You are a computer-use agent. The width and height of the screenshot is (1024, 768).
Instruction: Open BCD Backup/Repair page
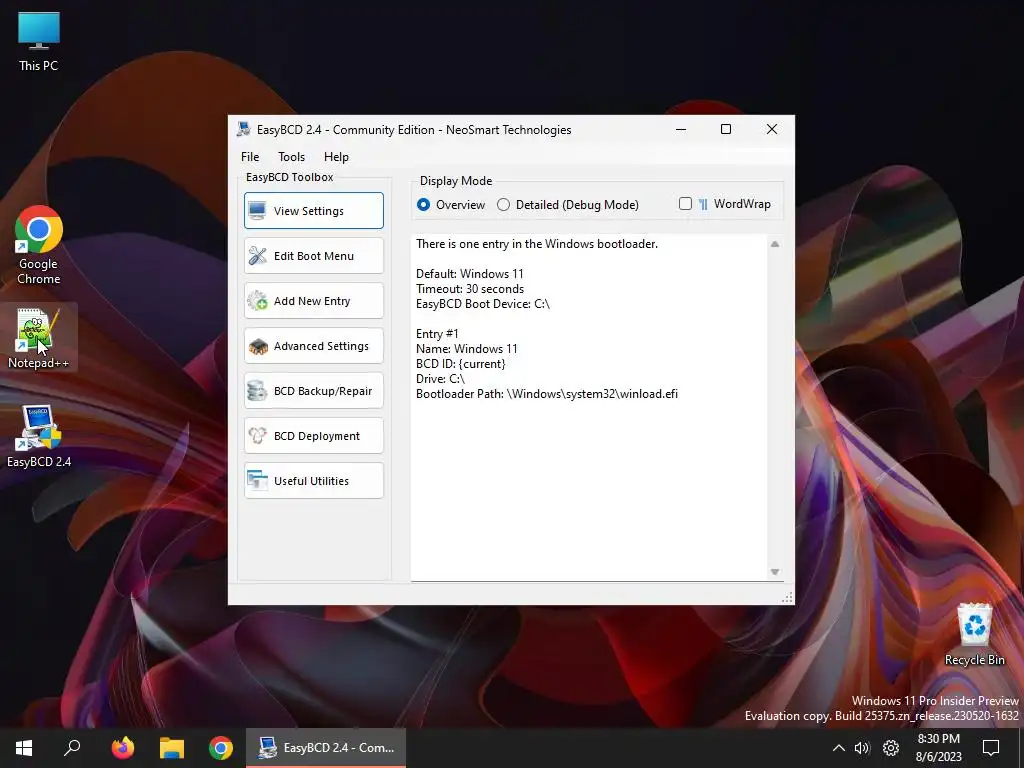tap(313, 391)
